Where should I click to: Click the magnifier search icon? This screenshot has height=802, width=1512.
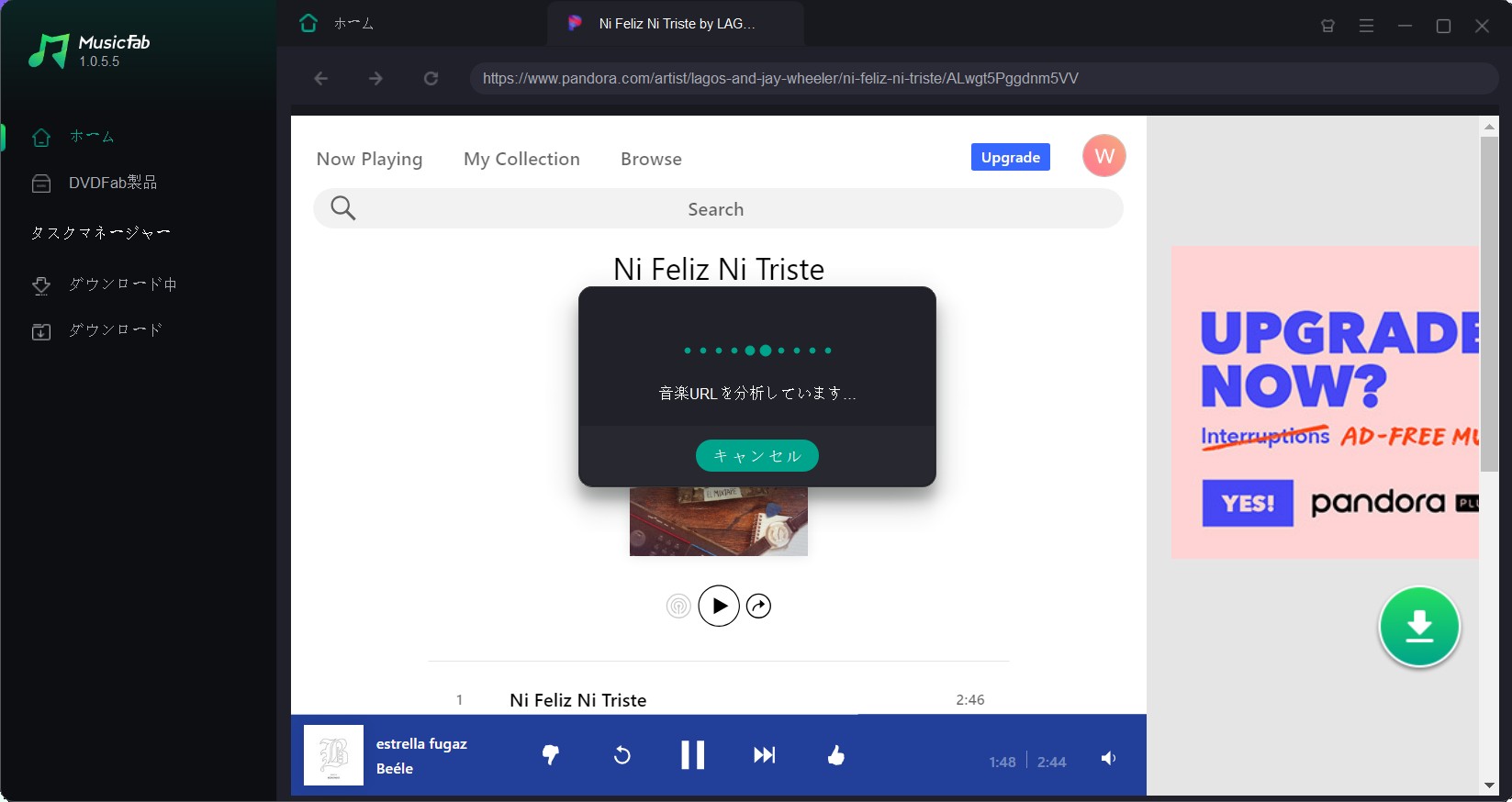(x=343, y=208)
